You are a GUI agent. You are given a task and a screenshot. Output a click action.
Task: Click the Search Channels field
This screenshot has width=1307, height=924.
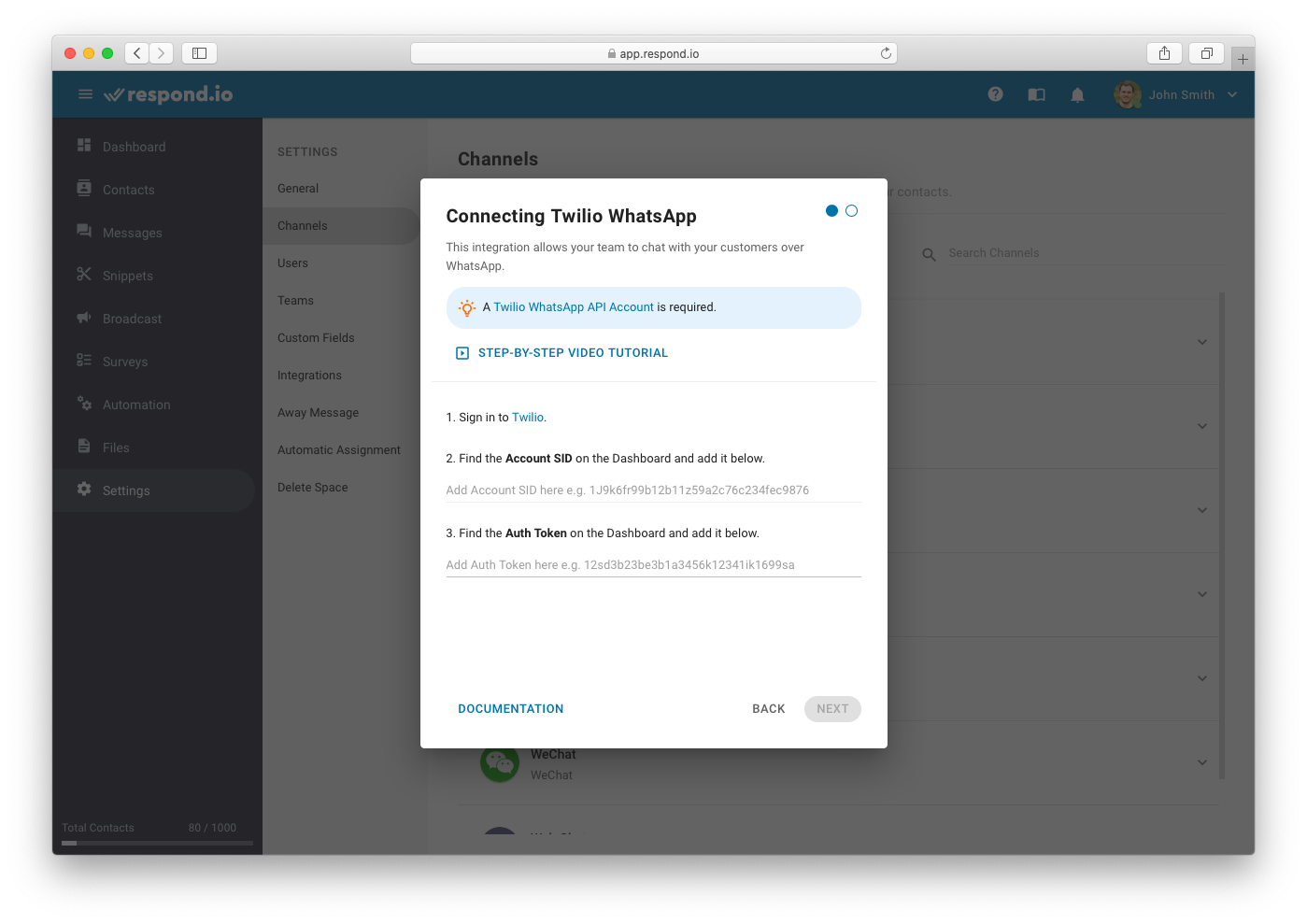click(1085, 253)
